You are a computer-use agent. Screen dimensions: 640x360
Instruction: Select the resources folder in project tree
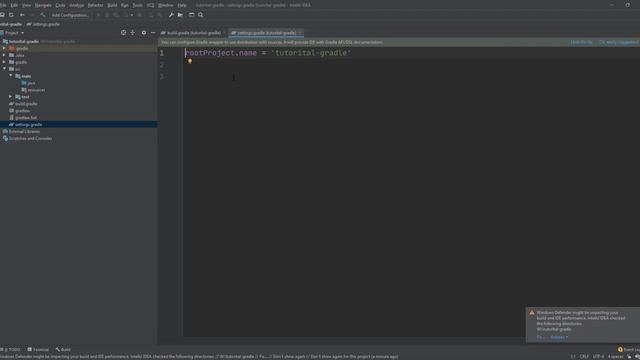tap(33, 90)
